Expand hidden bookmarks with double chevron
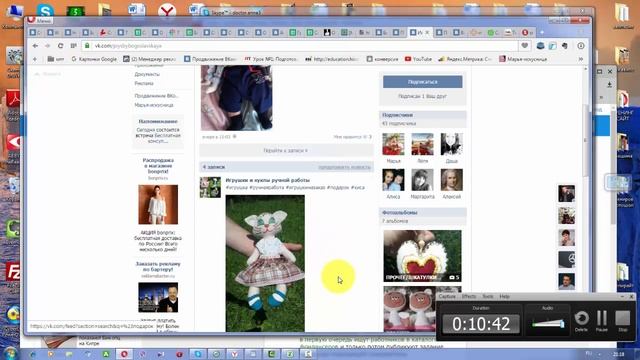Image resolution: width=640 pixels, height=360 pixels. [580, 59]
